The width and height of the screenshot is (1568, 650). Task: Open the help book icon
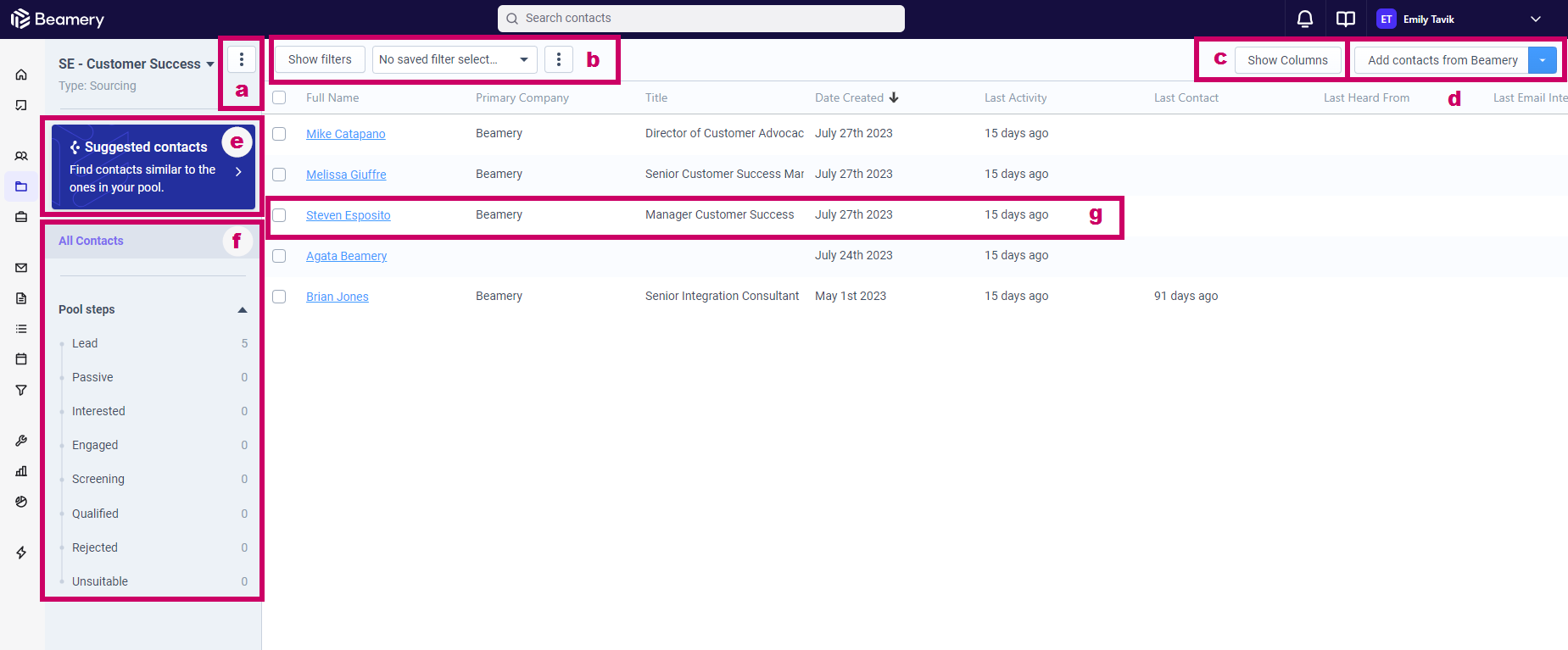(1346, 19)
